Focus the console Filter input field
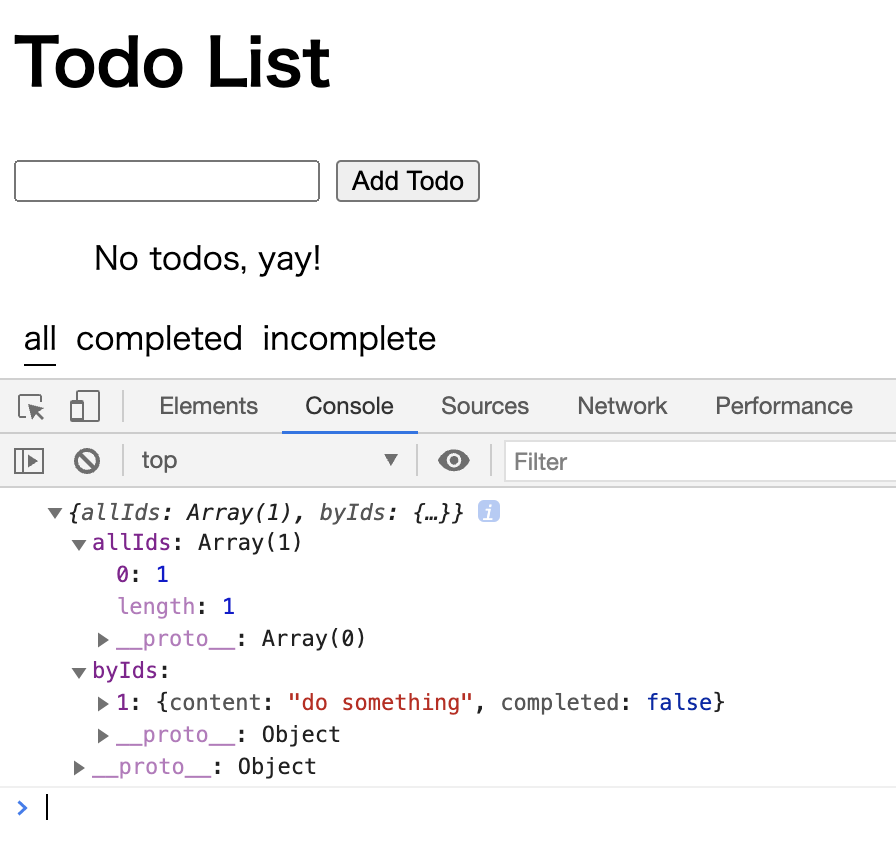Image resolution: width=896 pixels, height=856 pixels. 700,462
